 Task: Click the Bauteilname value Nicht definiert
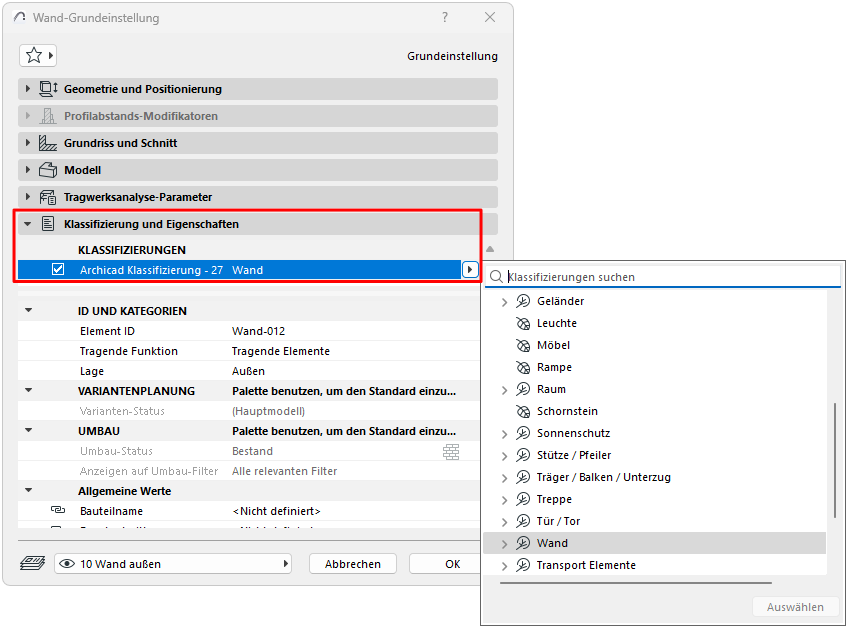pos(276,511)
